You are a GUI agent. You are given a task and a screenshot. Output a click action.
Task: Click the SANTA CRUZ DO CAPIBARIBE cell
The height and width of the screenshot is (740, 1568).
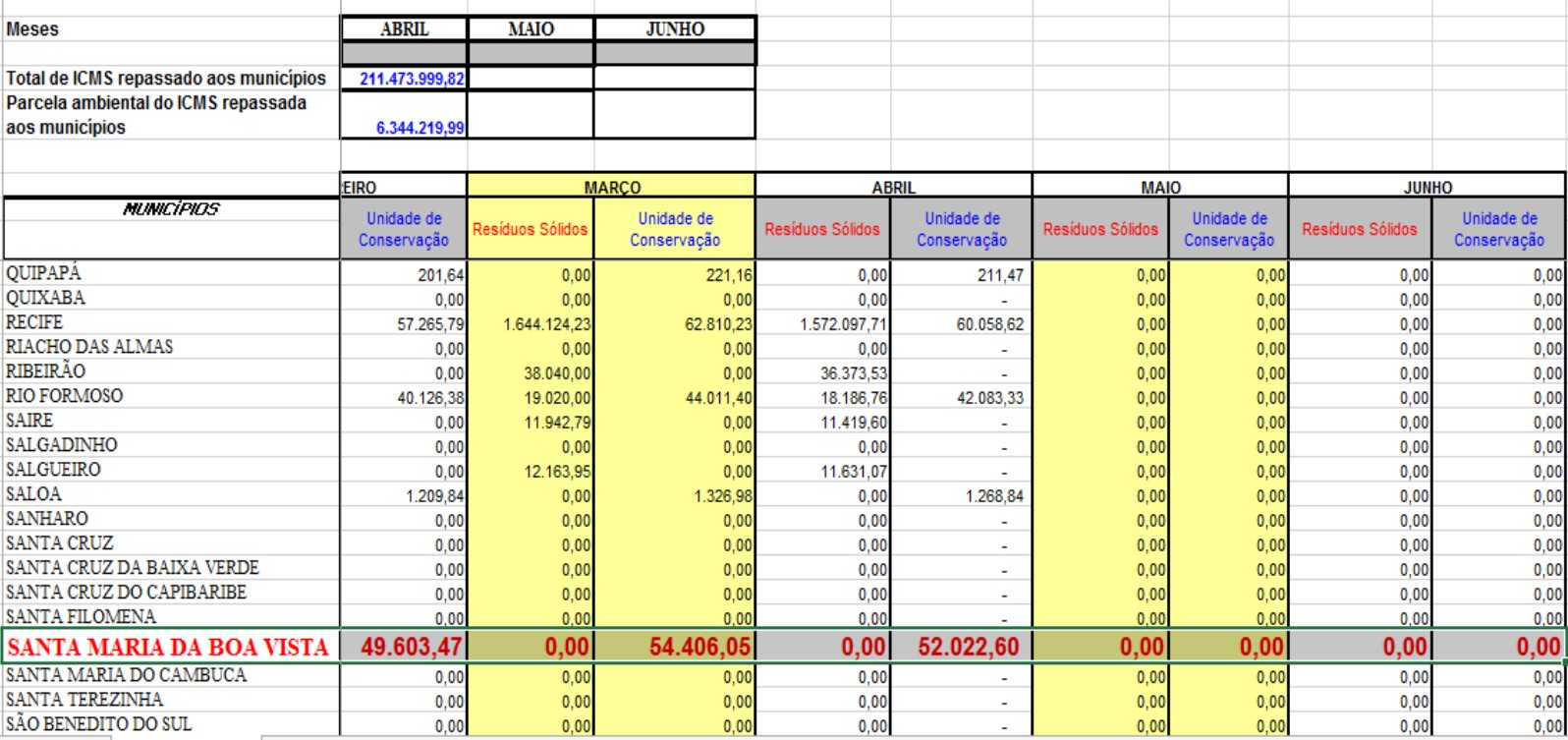171,593
